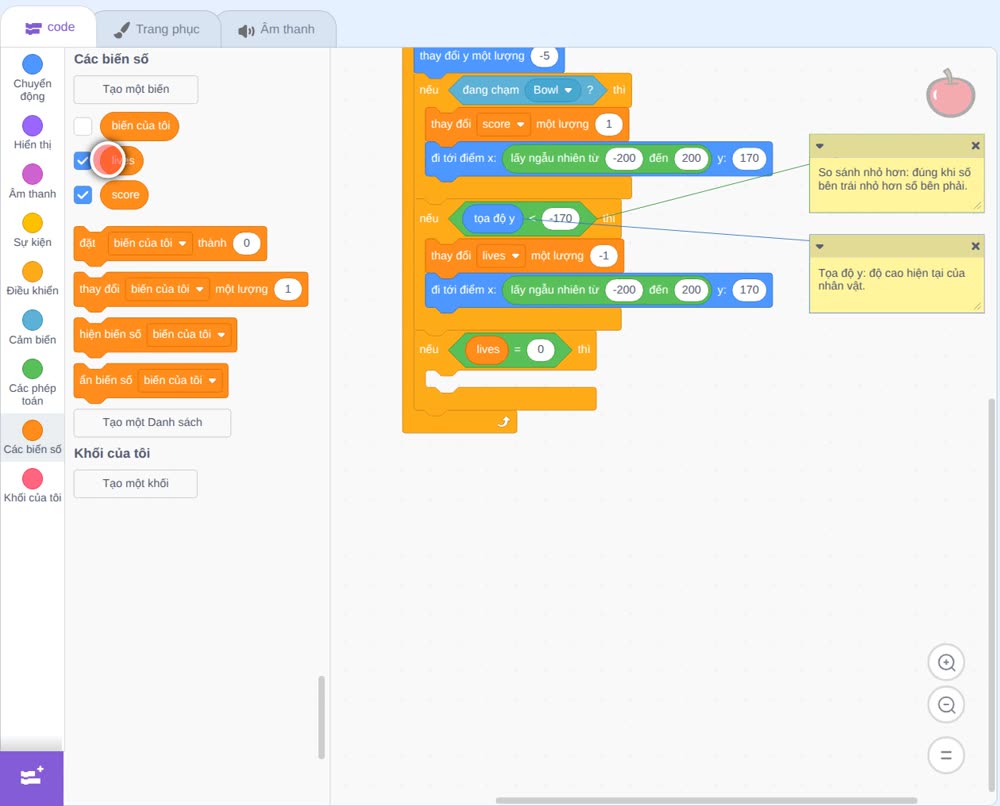Click the 'Tạo một Danh sách' button
Screen dimensions: 1000x806
tap(152, 422)
